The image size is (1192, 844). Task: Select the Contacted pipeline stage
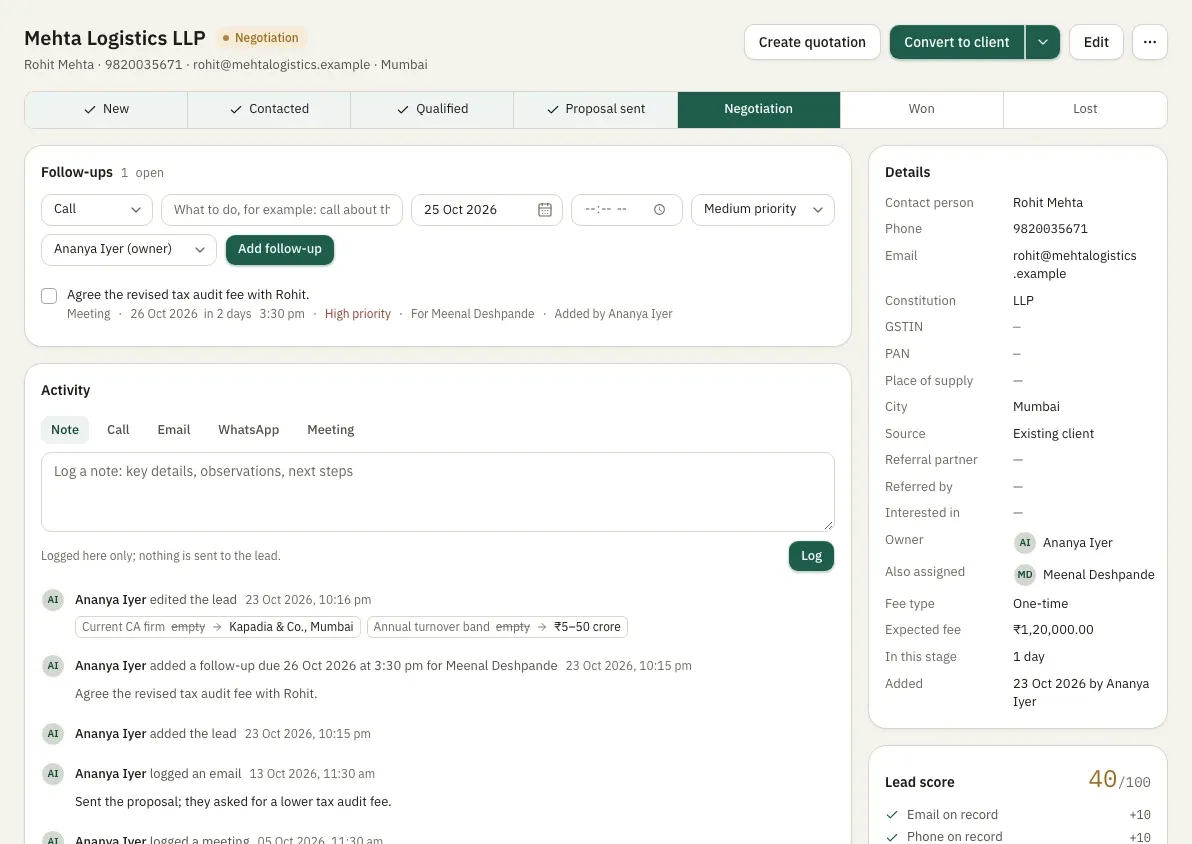(269, 109)
